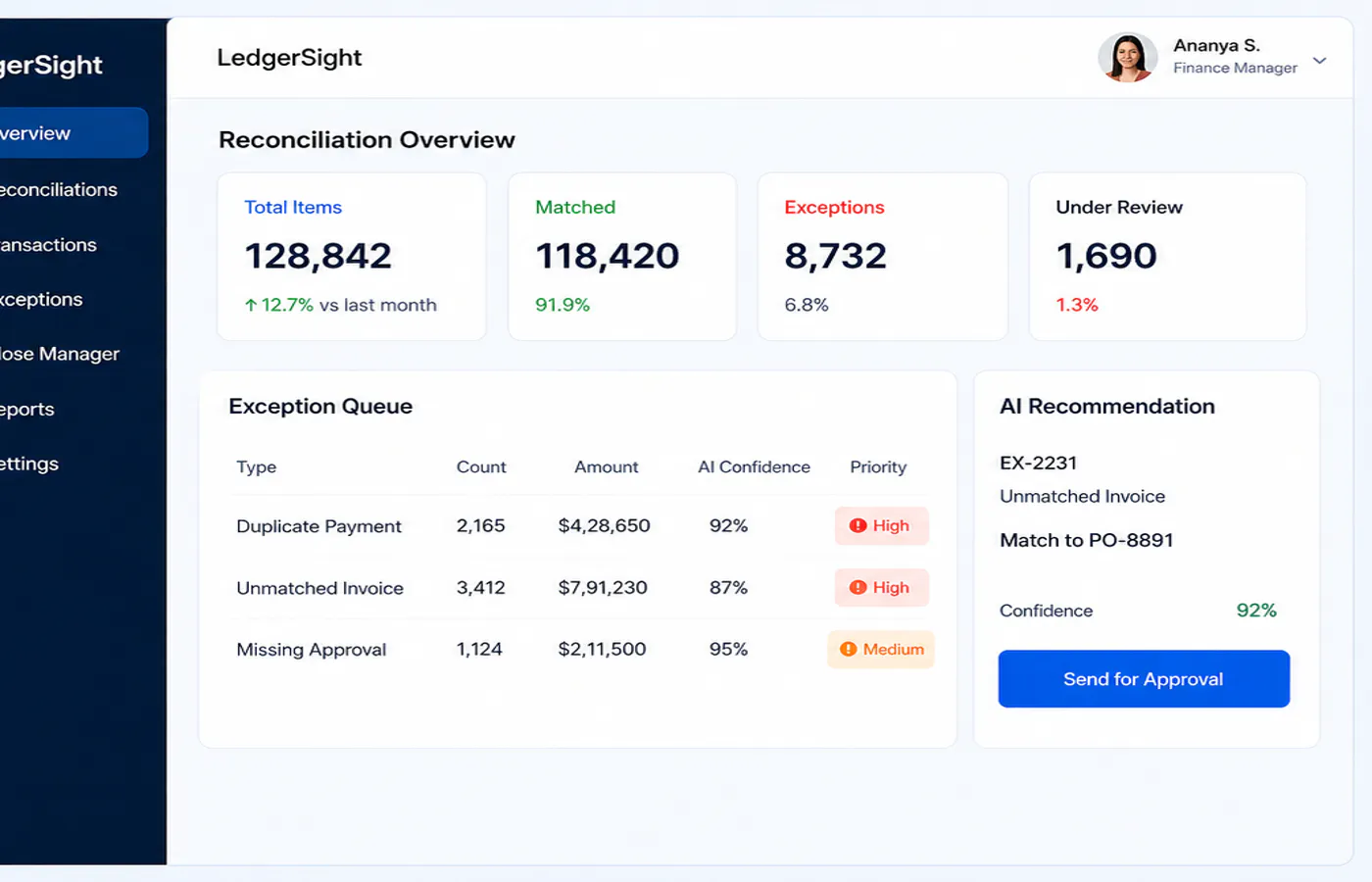Click the $2,11,500 amount cell
The height and width of the screenshot is (882, 1372).
tap(602, 649)
